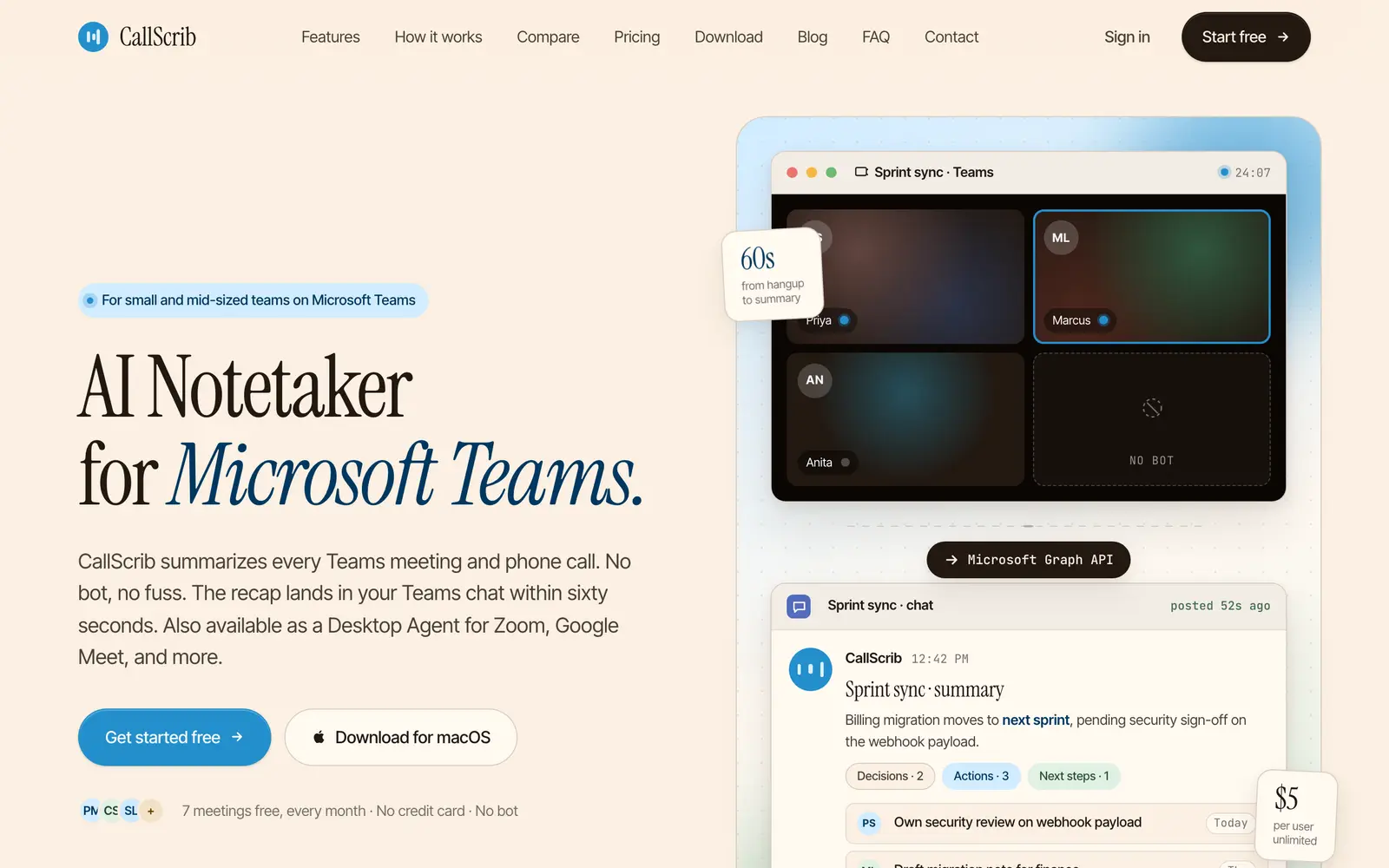Go to How it works section

click(x=438, y=37)
